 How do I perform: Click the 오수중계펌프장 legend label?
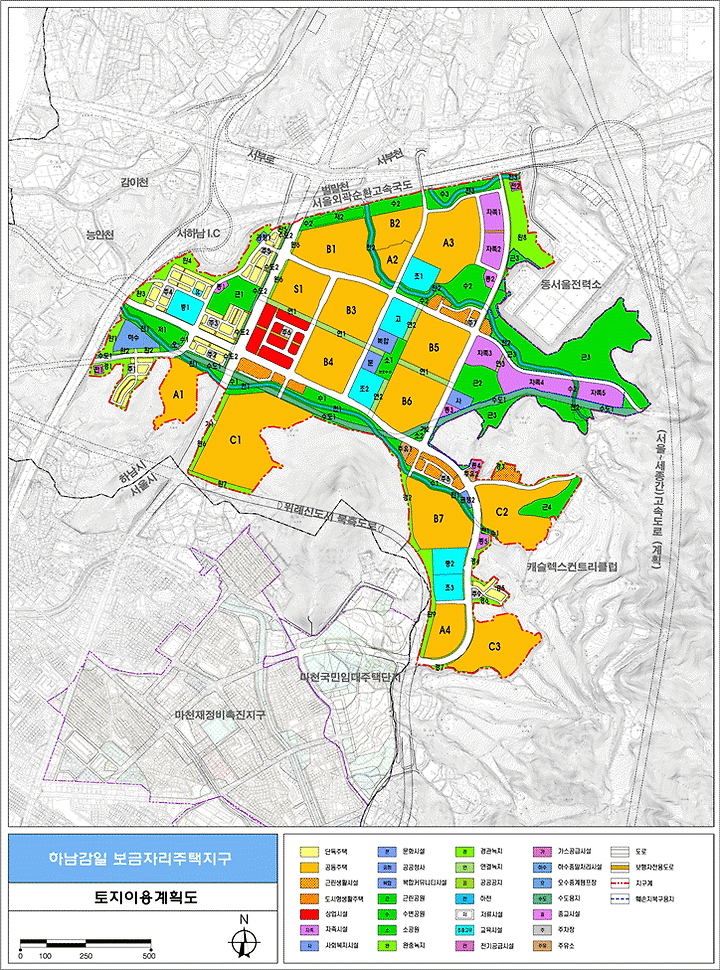click(x=576, y=883)
